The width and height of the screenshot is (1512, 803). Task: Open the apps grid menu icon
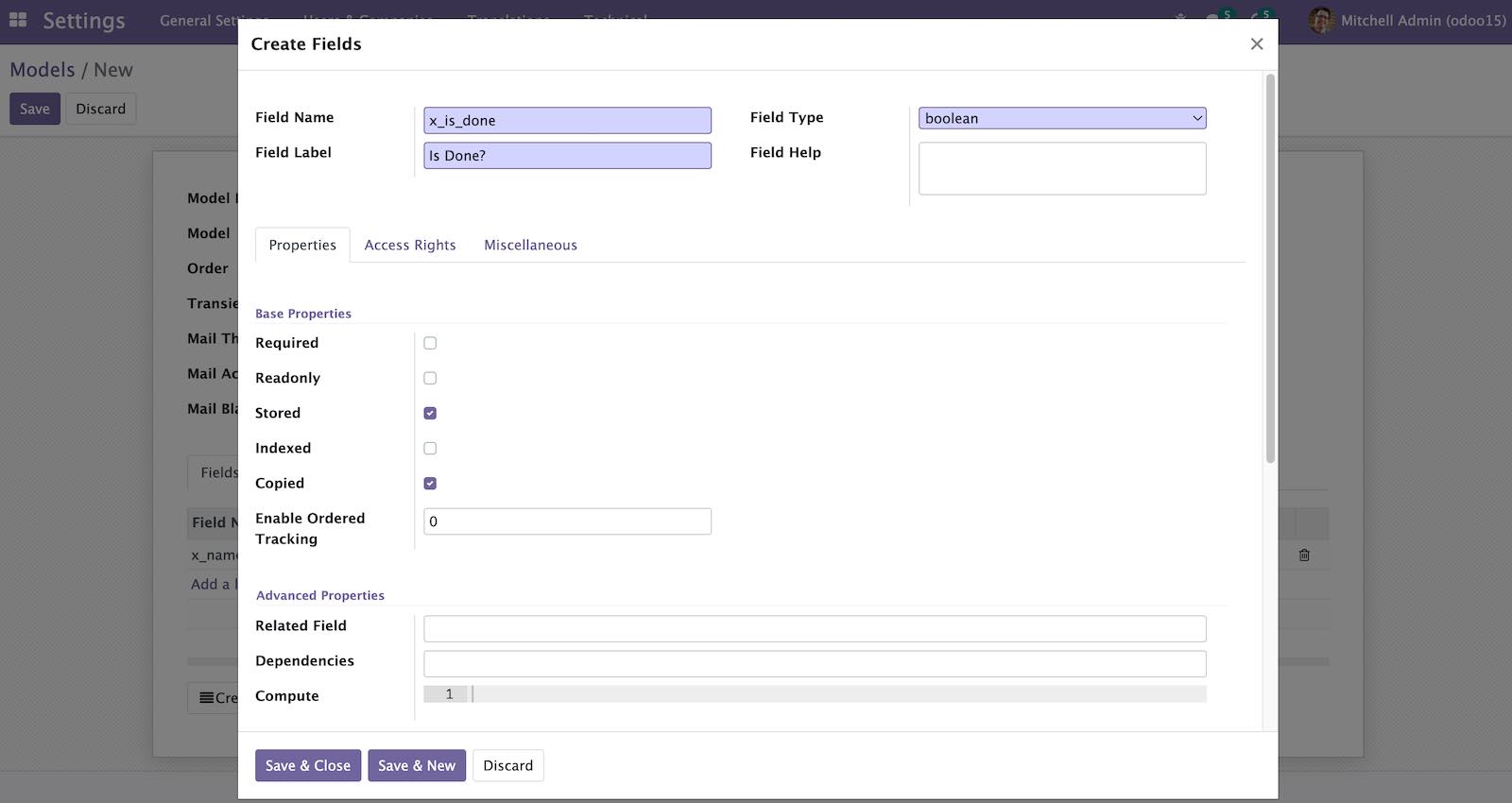[x=18, y=20]
